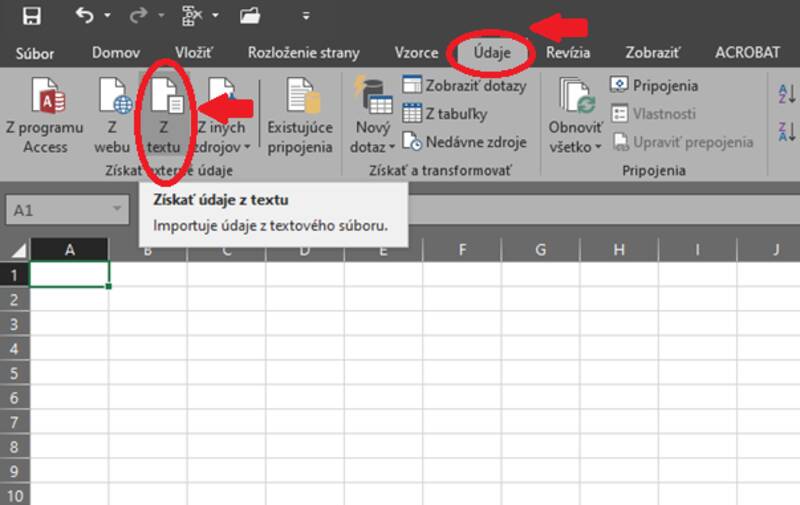
Task: Click the open folder icon in quick access toolbar
Action: [249, 16]
